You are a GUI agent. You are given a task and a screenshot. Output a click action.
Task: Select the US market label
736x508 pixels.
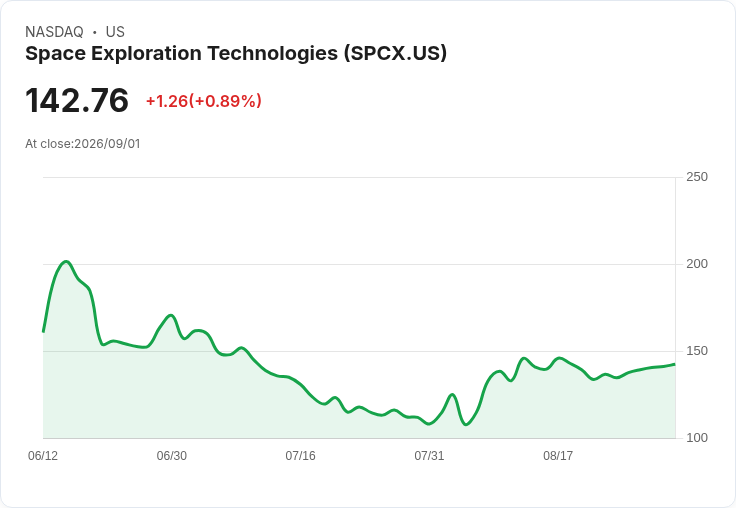click(115, 32)
